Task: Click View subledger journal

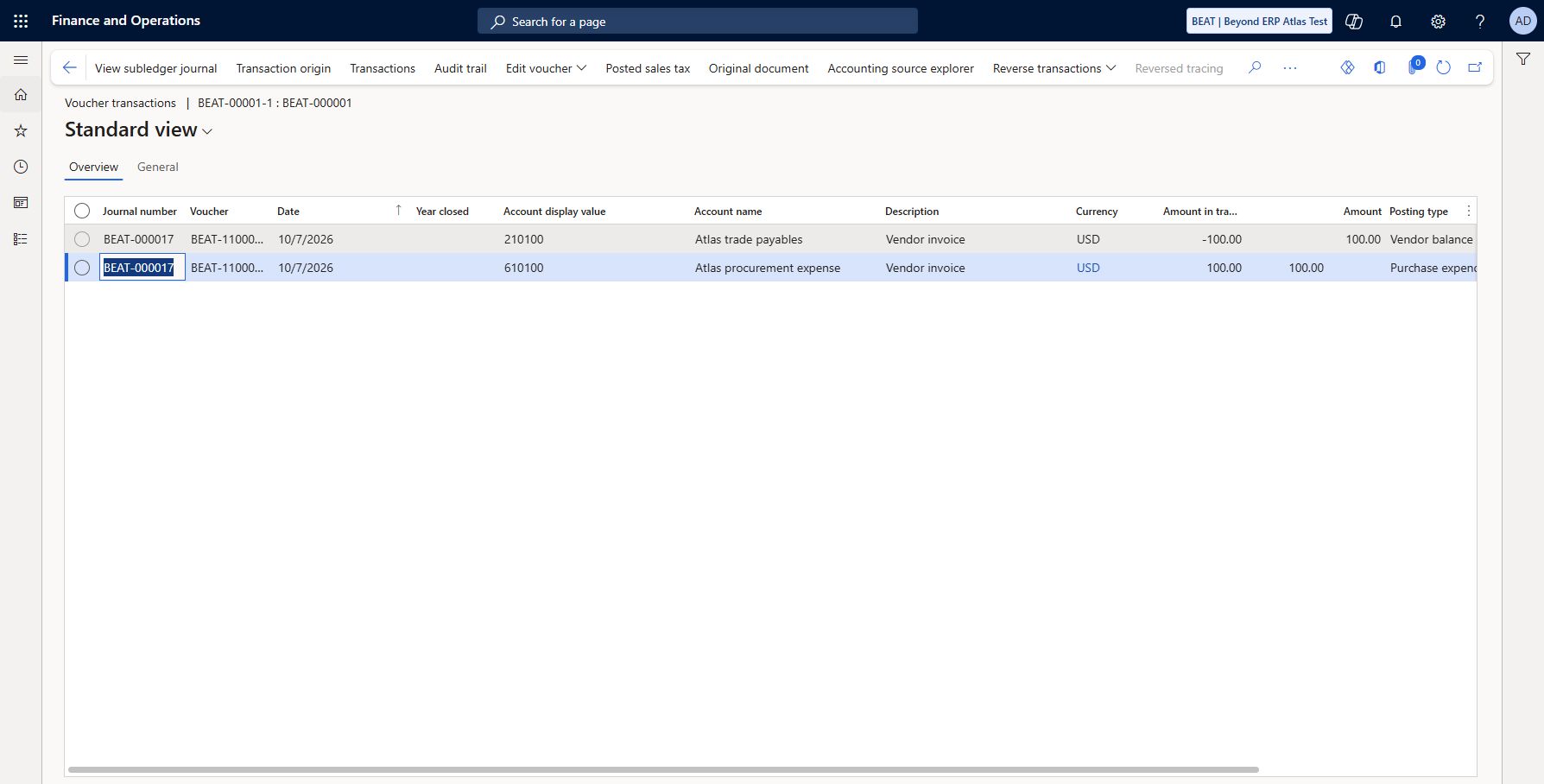Action: pos(156,68)
